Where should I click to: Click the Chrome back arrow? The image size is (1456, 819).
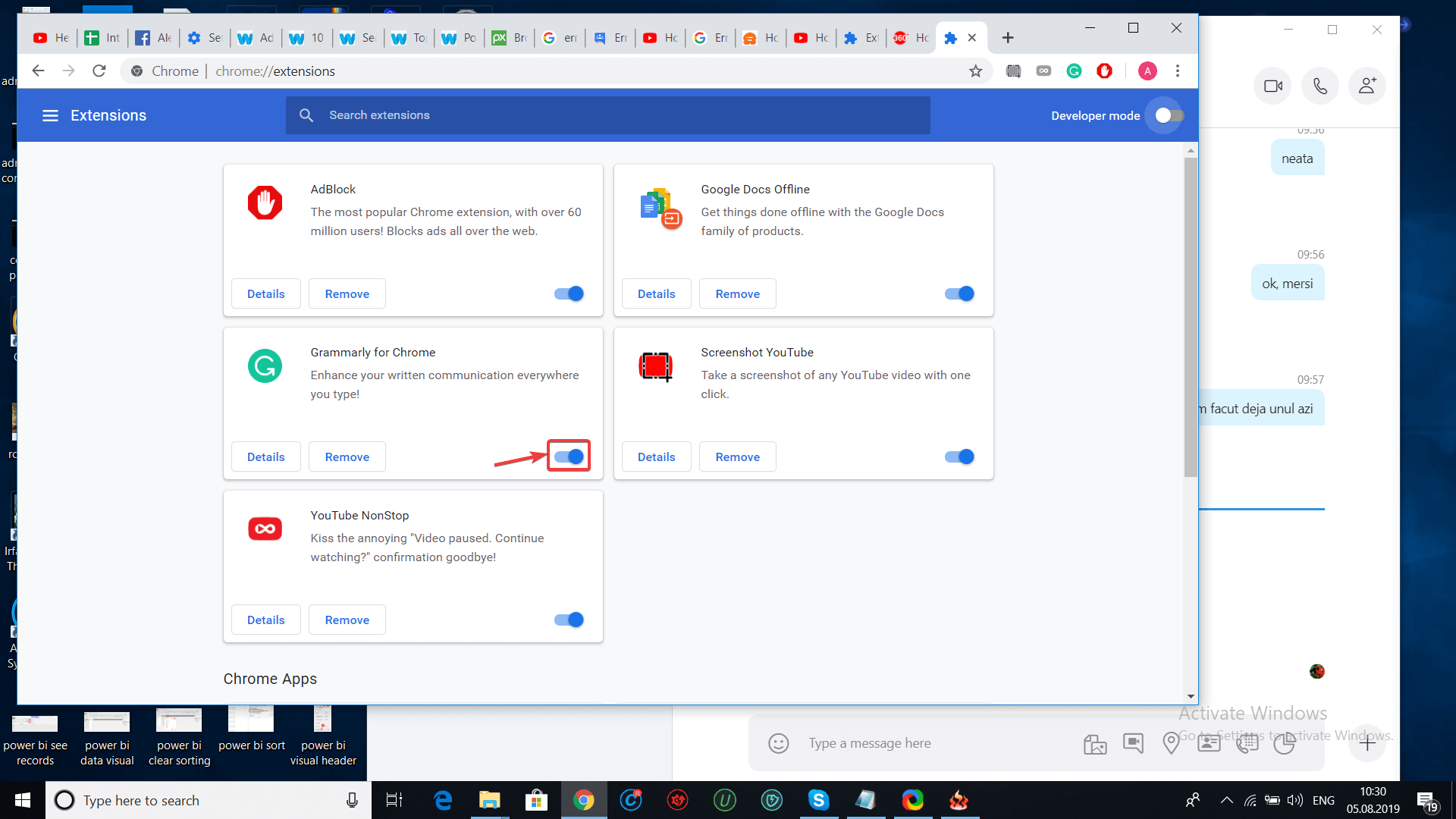[38, 71]
